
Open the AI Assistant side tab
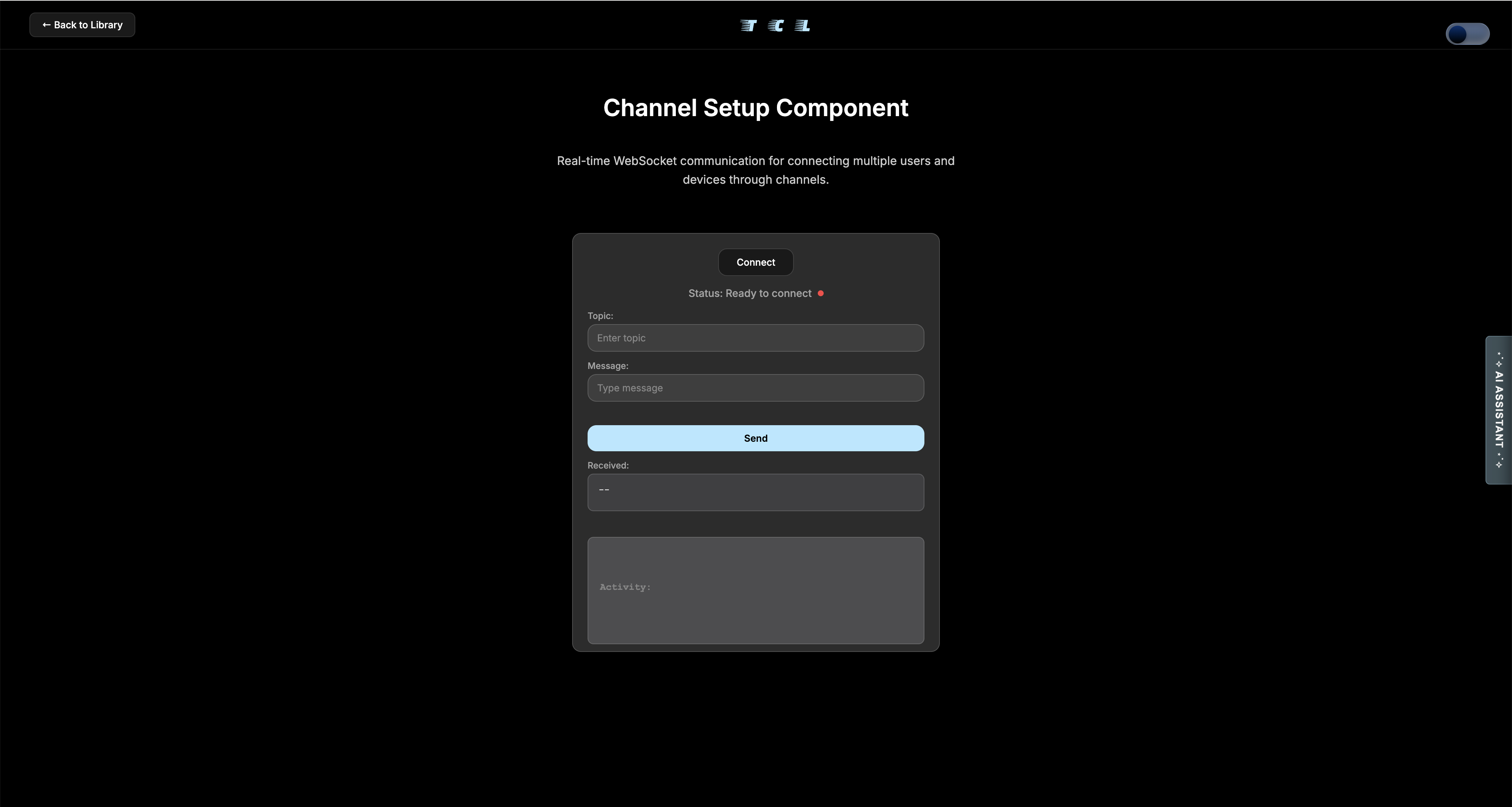[1498, 410]
